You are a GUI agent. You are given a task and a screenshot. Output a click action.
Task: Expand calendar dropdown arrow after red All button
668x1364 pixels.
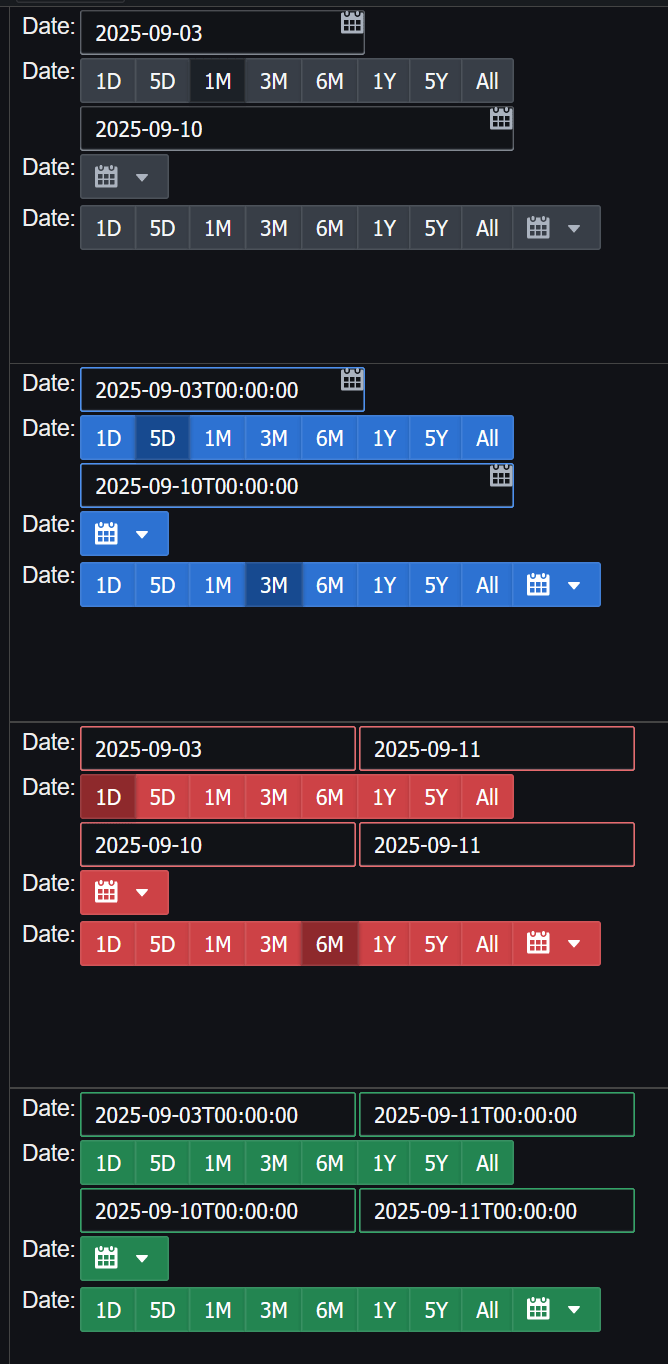pyautogui.click(x=573, y=943)
